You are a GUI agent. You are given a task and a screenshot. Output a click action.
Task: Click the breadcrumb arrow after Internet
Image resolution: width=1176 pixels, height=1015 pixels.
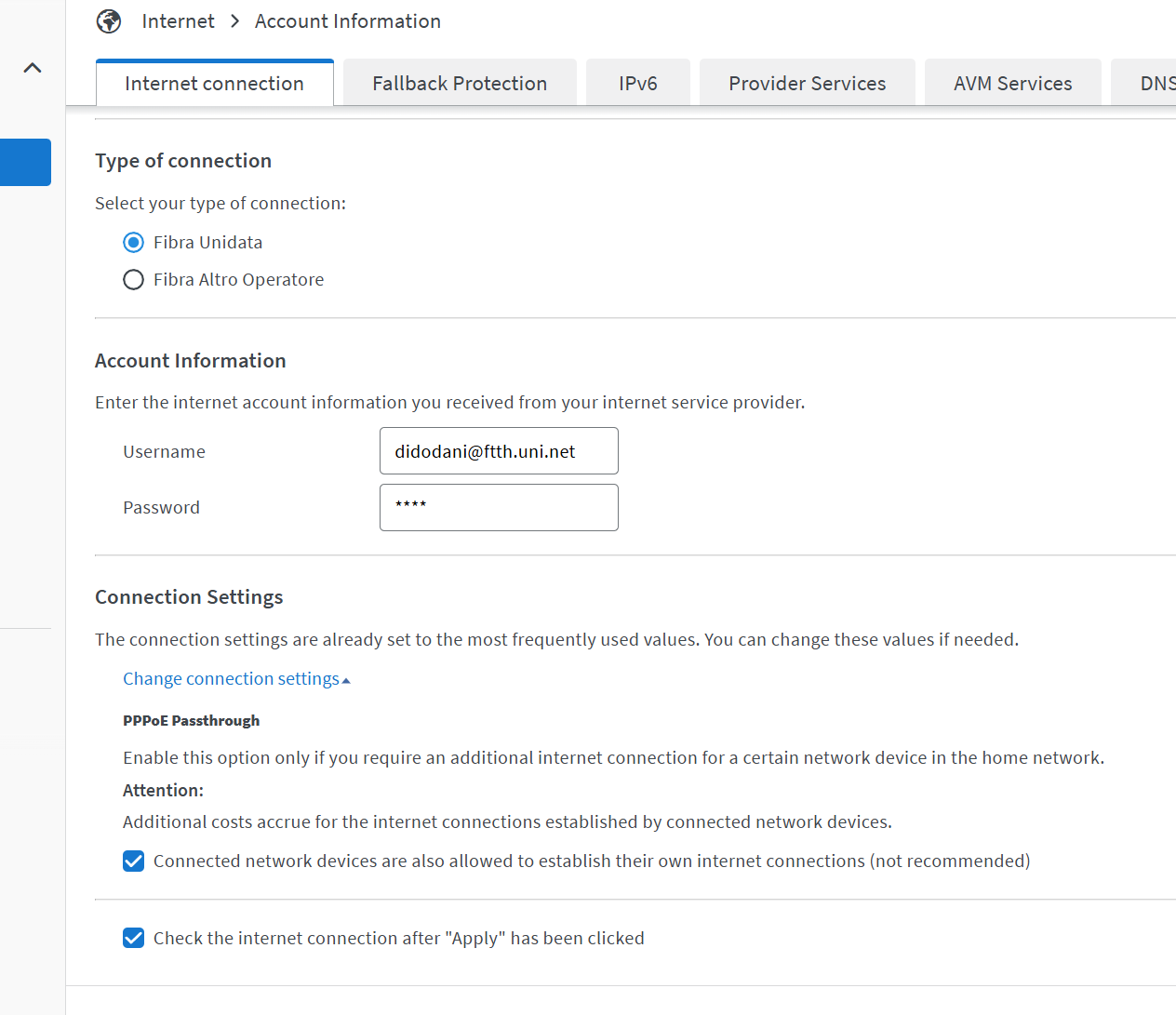point(234,21)
